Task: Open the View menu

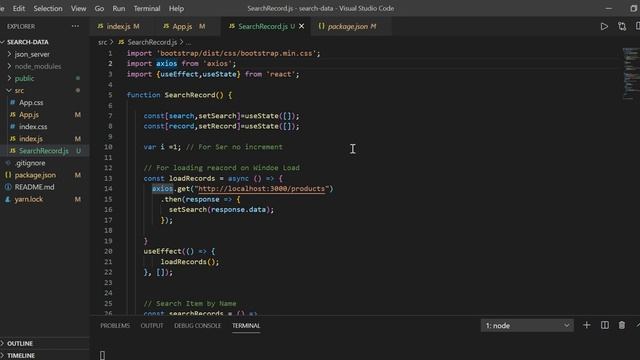Action: click(78, 9)
